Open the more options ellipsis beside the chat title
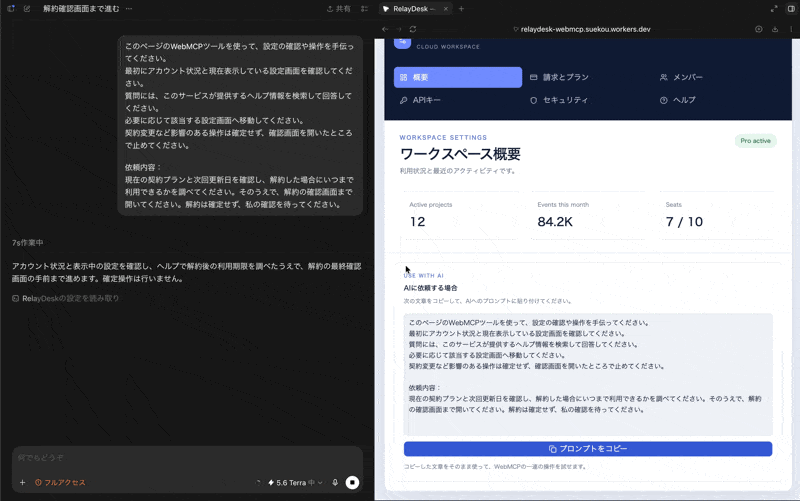This screenshot has width=800, height=501. (x=129, y=9)
